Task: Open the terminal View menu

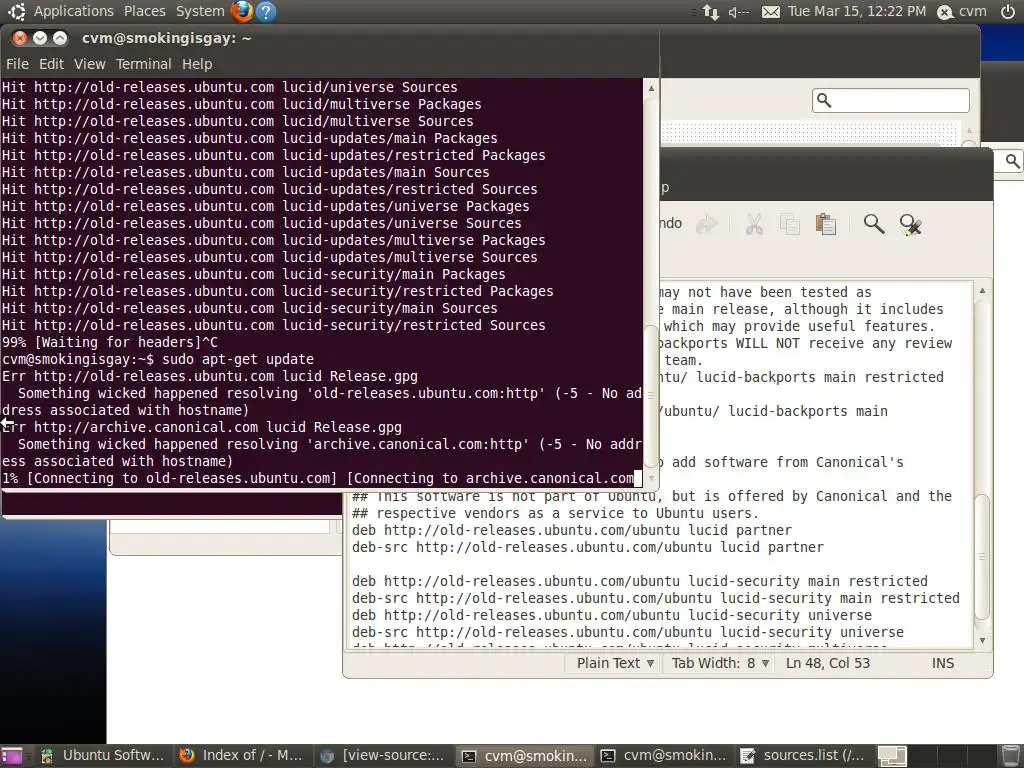Action: click(89, 64)
